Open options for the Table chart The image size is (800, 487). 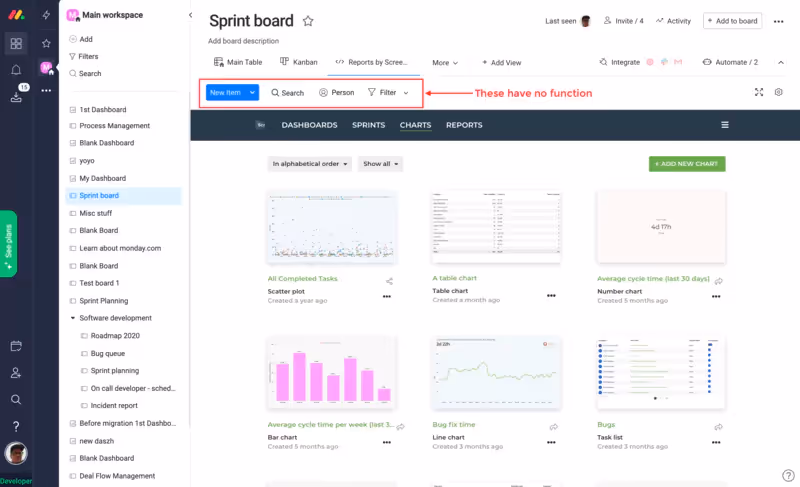click(551, 296)
